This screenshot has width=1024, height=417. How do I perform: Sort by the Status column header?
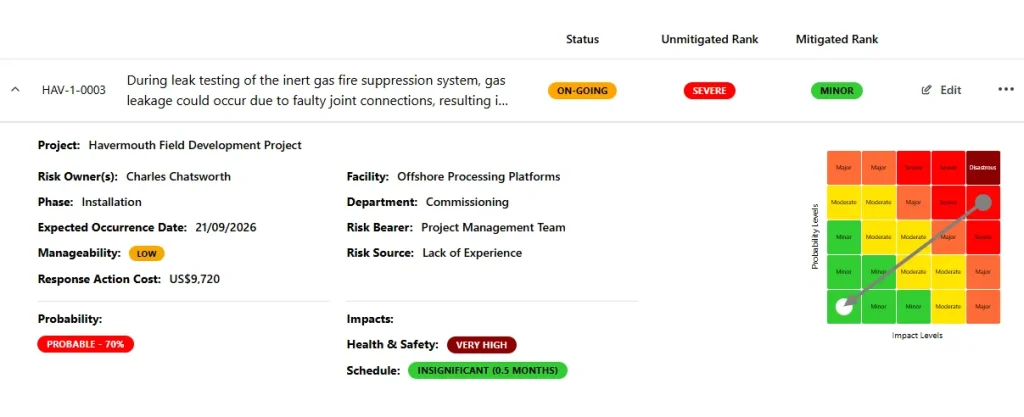tap(582, 39)
